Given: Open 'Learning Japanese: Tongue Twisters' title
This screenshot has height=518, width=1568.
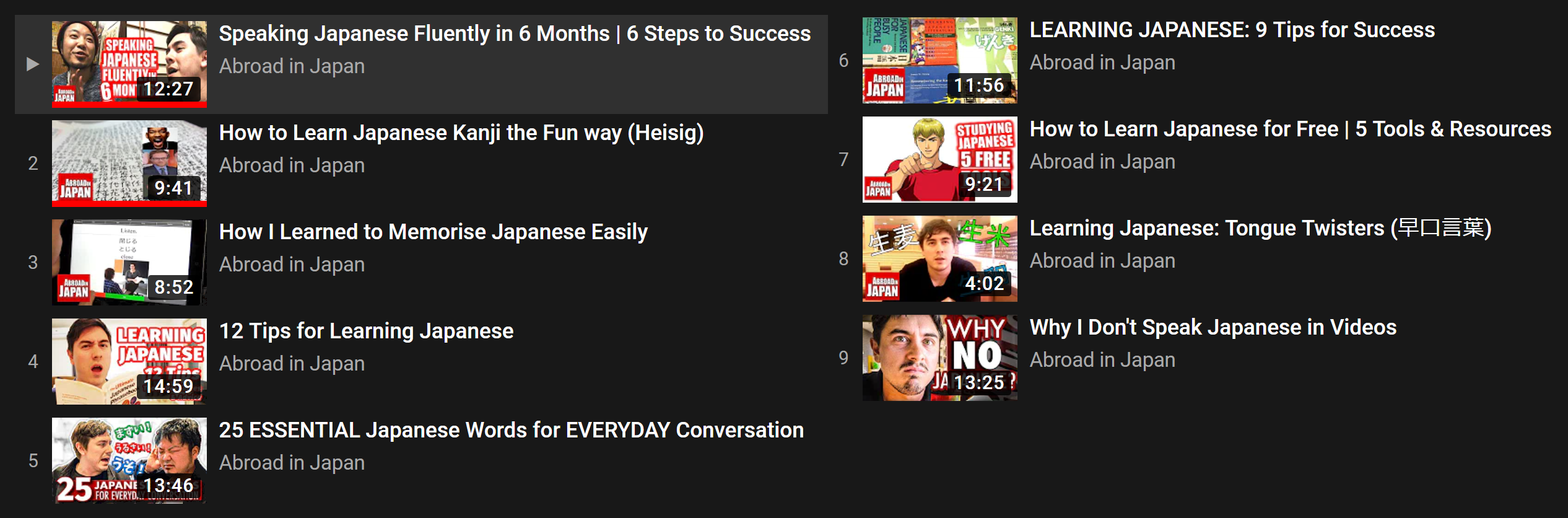Looking at the screenshot, I should click(x=1261, y=228).
